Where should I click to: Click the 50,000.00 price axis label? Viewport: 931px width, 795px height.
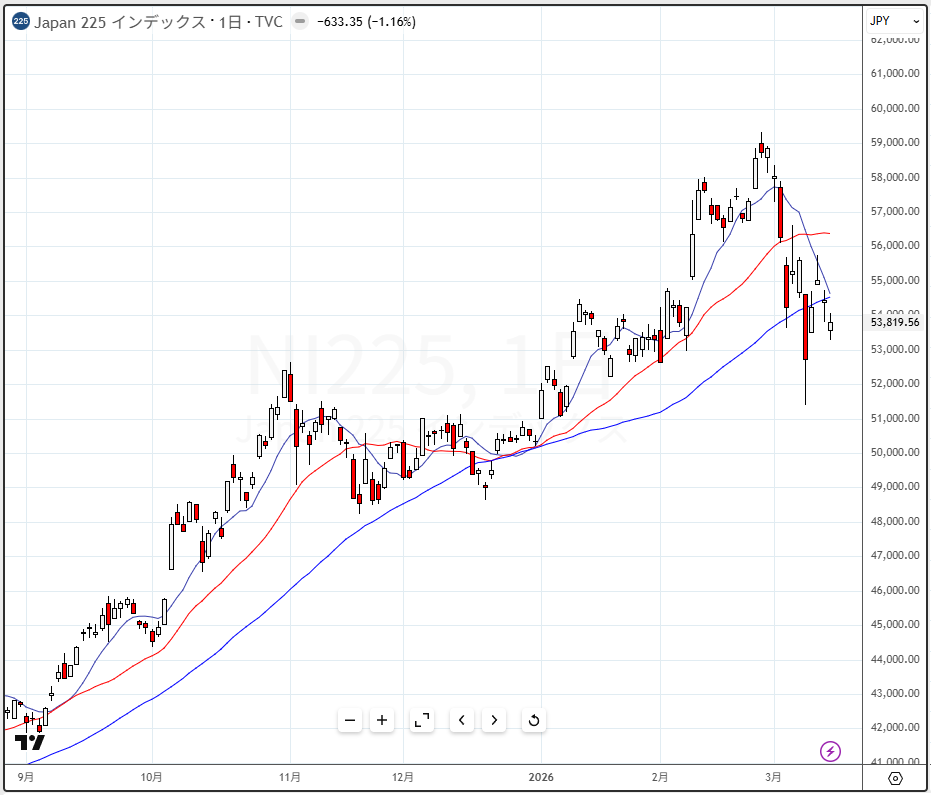(895, 452)
